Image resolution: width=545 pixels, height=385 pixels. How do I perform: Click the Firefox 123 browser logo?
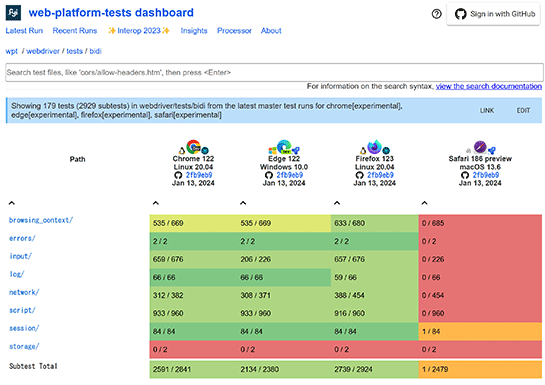tap(375, 147)
